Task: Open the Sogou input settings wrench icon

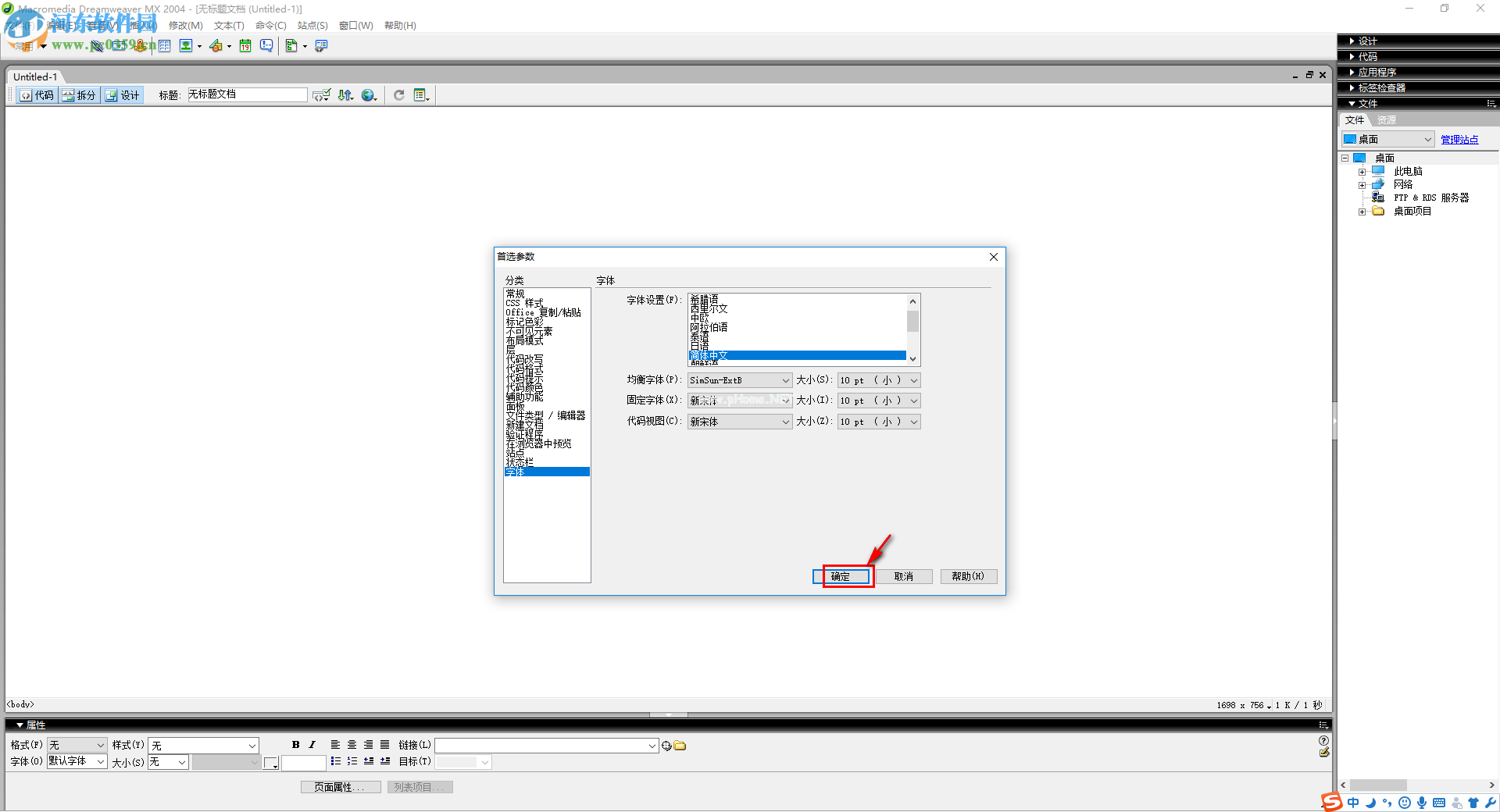Action: tap(1491, 803)
